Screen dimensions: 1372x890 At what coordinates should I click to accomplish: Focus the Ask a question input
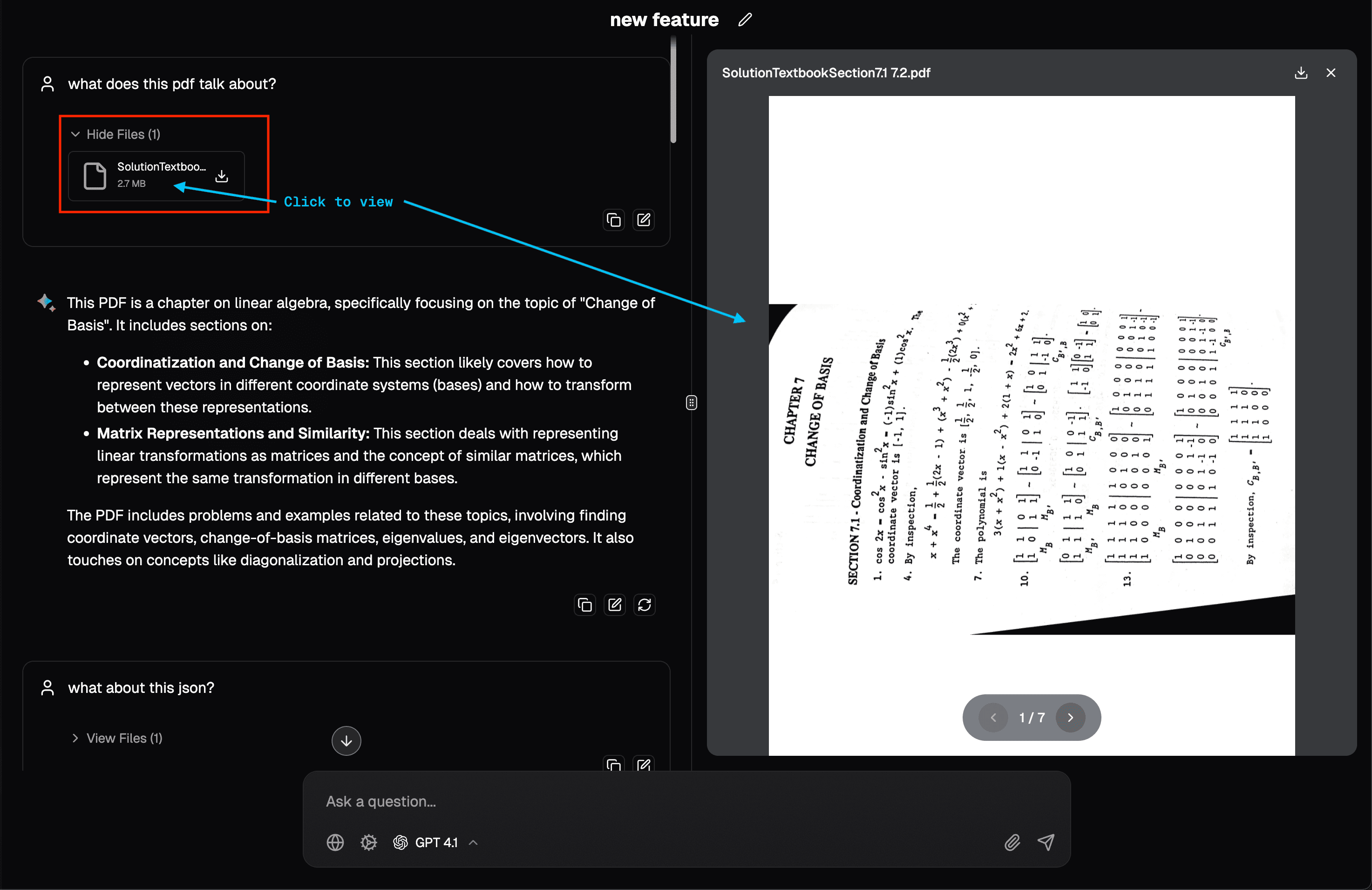pos(686,802)
